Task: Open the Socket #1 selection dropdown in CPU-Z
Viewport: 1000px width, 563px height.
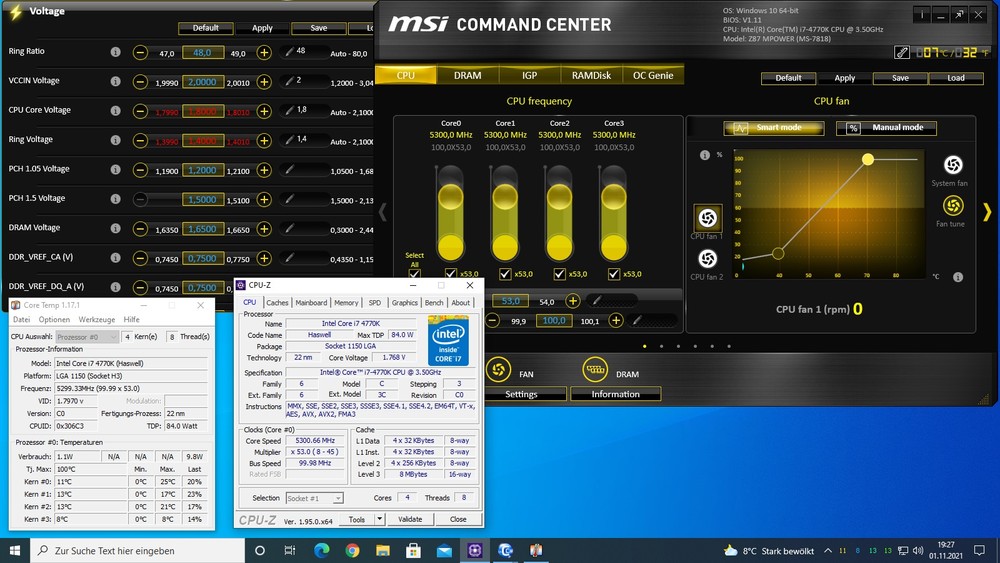Action: click(314, 498)
